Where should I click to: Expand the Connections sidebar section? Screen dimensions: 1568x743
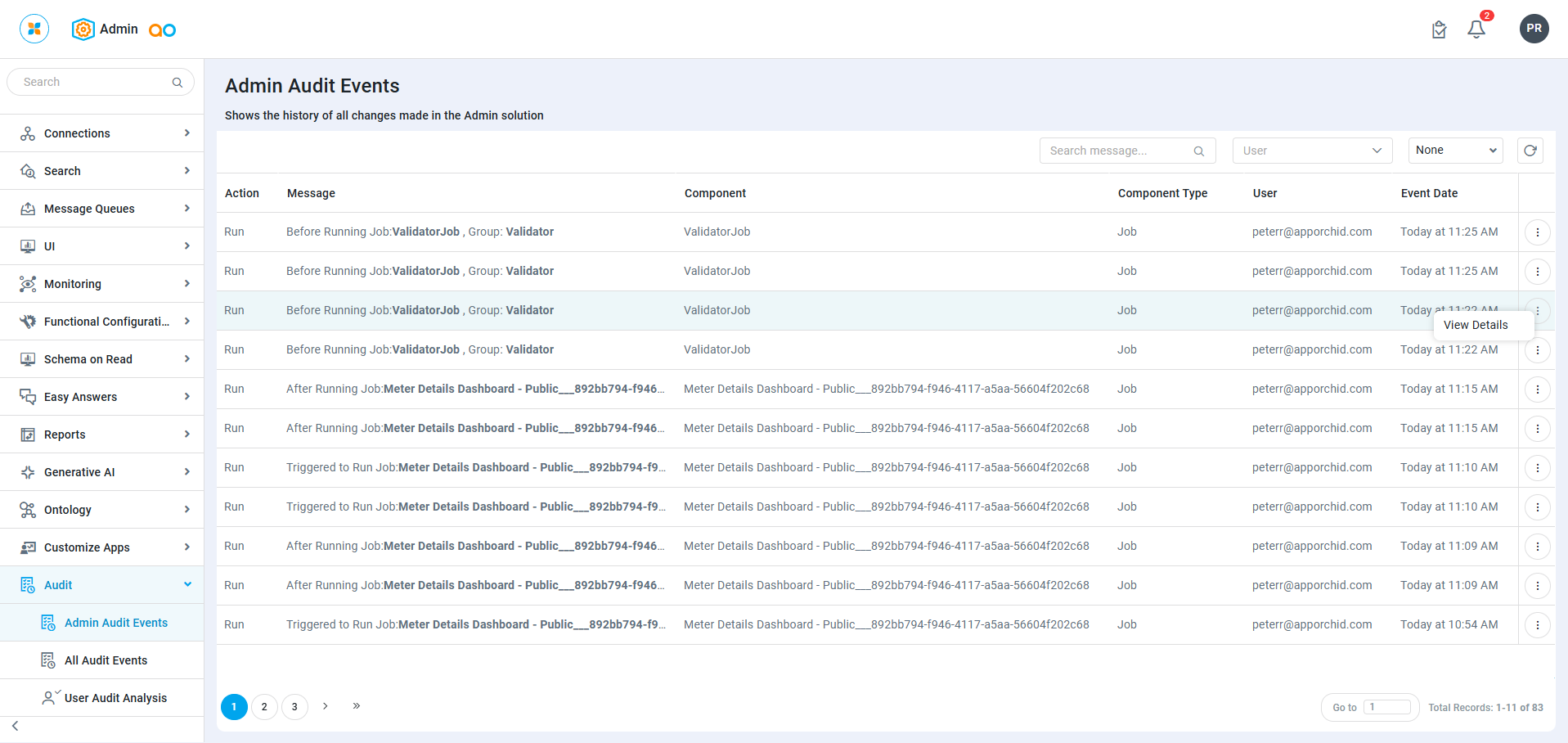click(101, 133)
